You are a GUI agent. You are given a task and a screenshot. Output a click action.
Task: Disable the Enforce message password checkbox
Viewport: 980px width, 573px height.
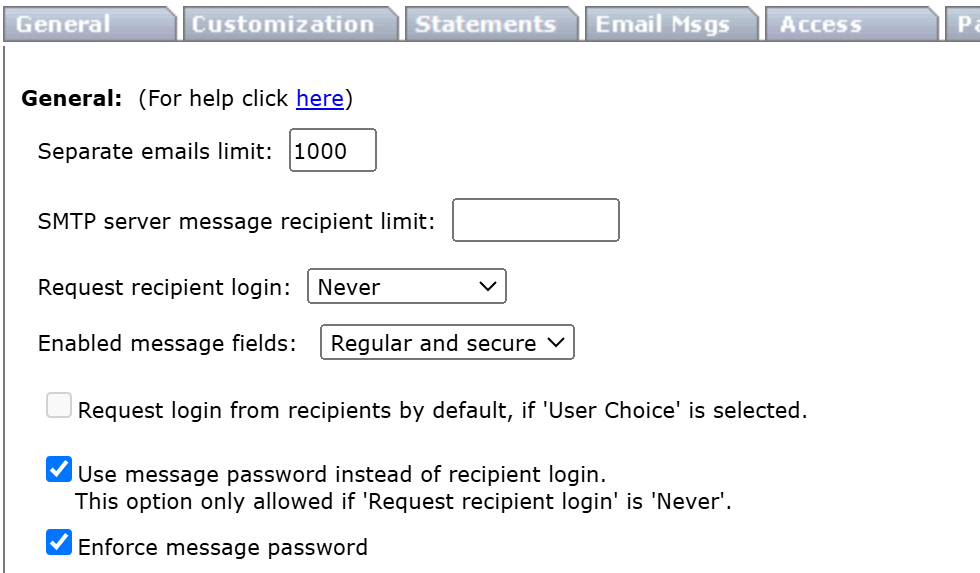pos(59,543)
